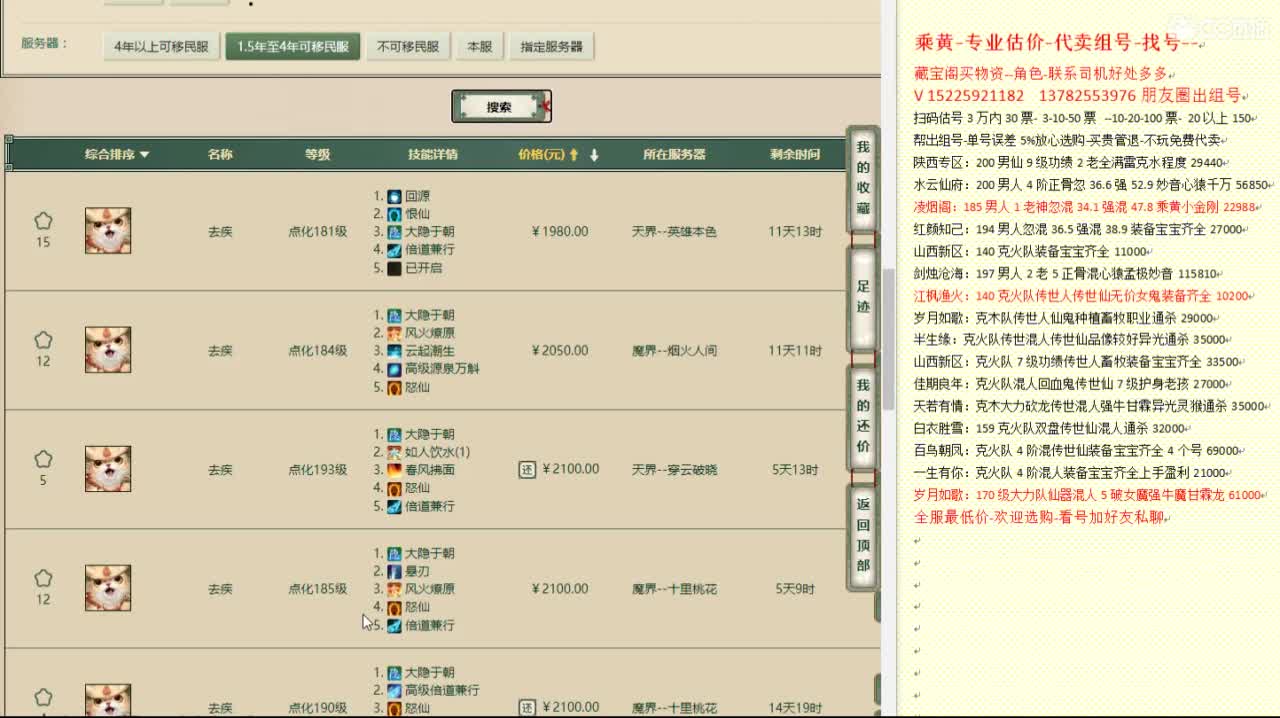The width and height of the screenshot is (1280, 718).
Task: Open the 点化185级 去疾 pet portrait
Action: [x=108, y=588]
